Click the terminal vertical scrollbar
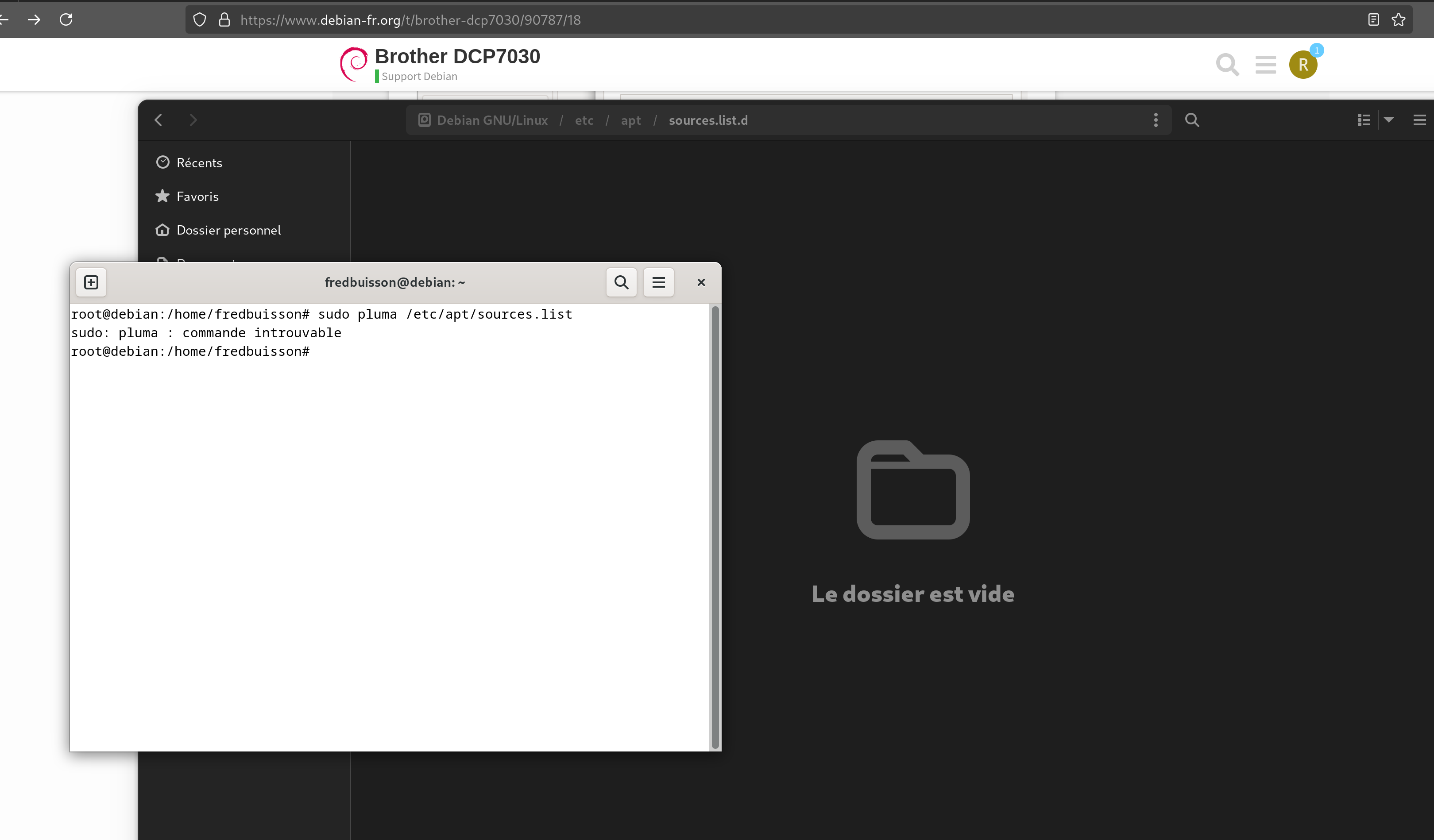This screenshot has width=1434, height=840. [x=715, y=527]
